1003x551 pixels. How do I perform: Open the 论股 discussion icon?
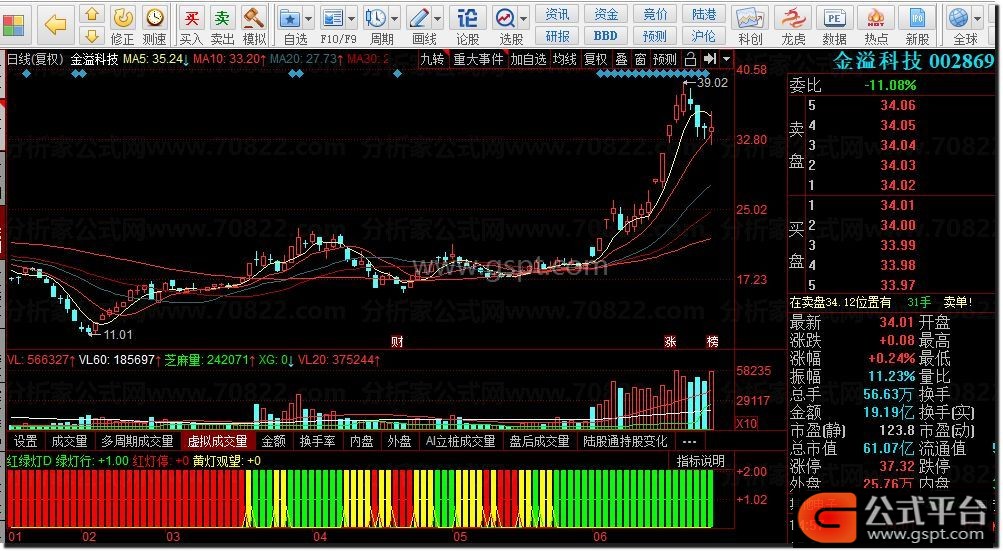[x=468, y=18]
